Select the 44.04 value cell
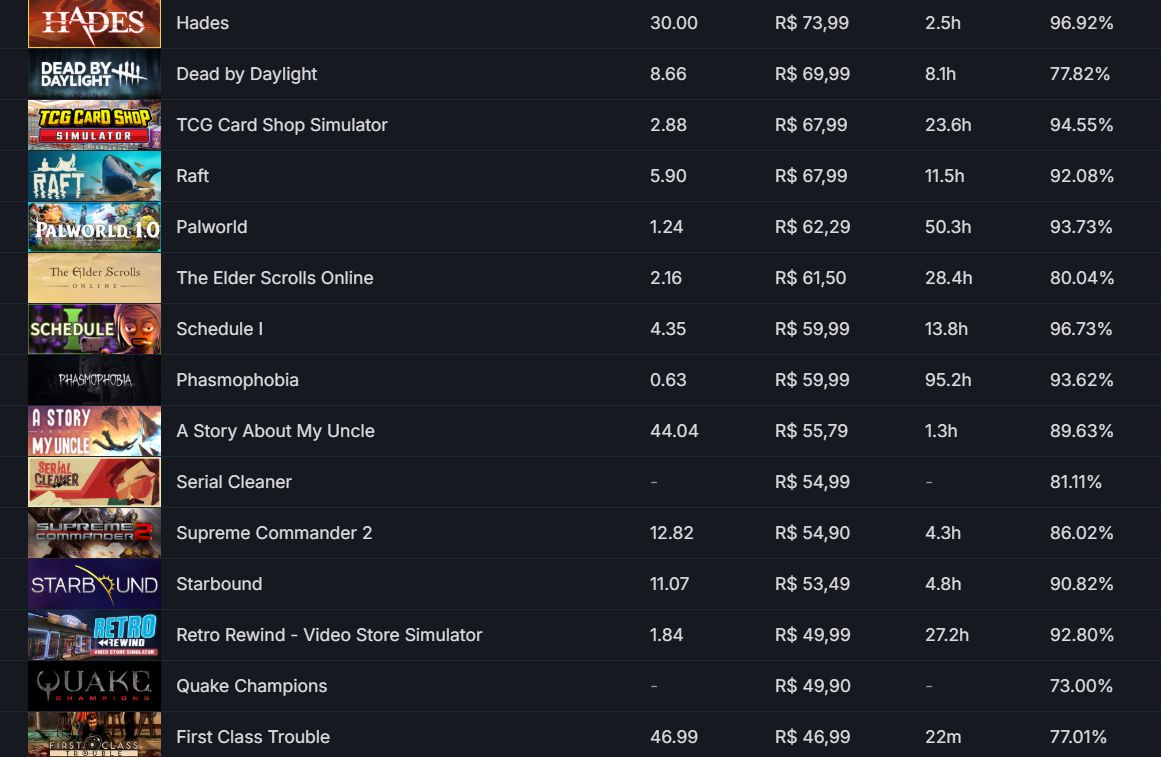1161x757 pixels. point(674,431)
